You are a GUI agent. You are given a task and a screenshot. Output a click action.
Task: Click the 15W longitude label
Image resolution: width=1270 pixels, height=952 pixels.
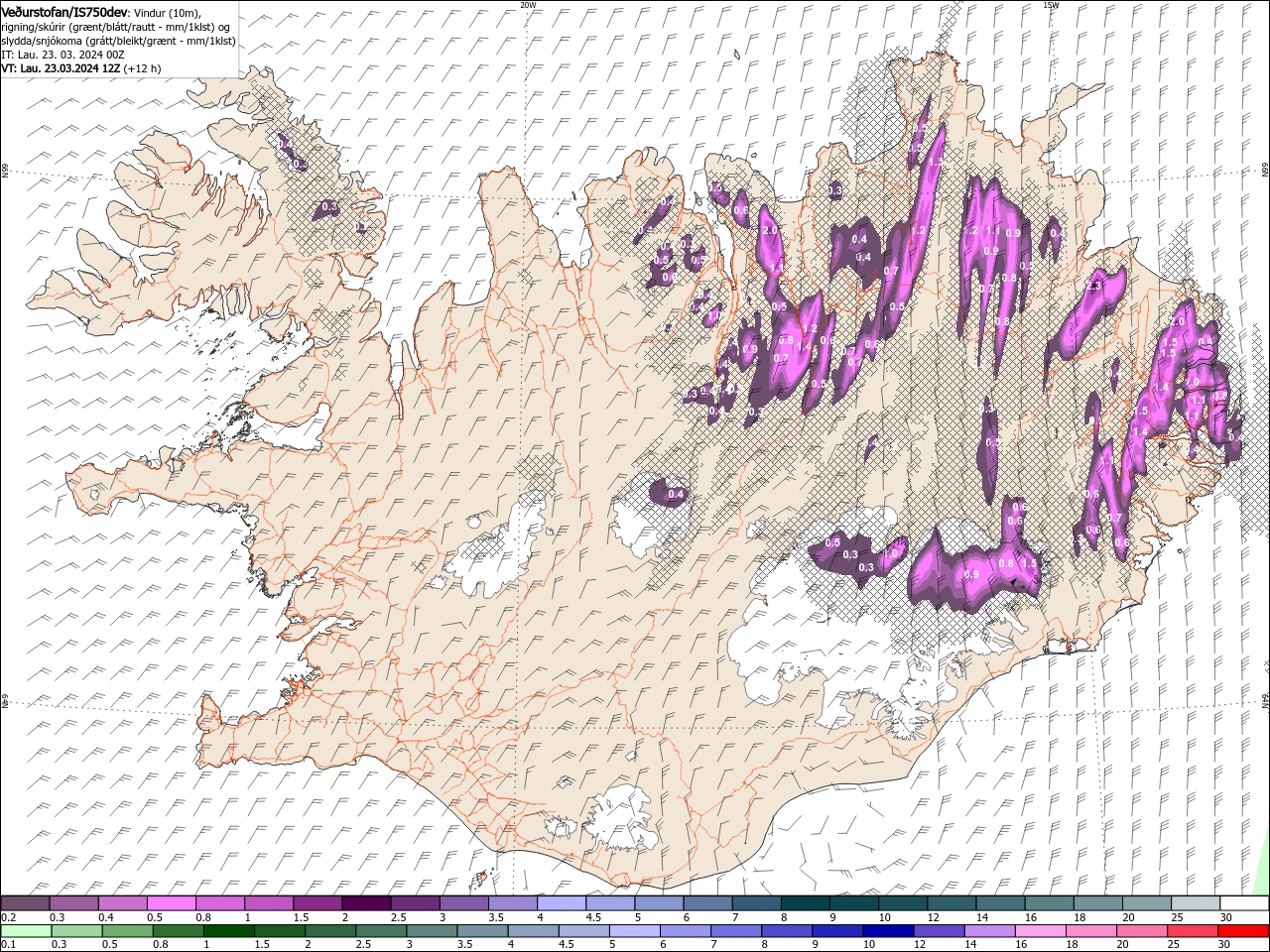pos(1051,5)
